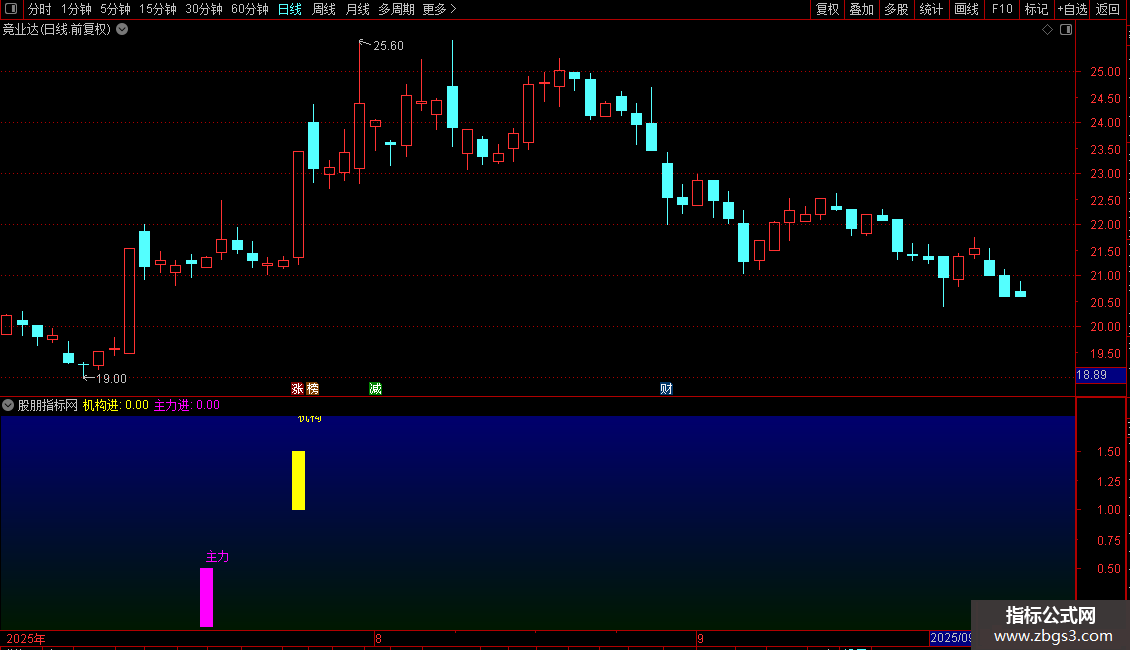
Task: Toggle the side panel icon at chart top-right
Action: coord(1066,30)
